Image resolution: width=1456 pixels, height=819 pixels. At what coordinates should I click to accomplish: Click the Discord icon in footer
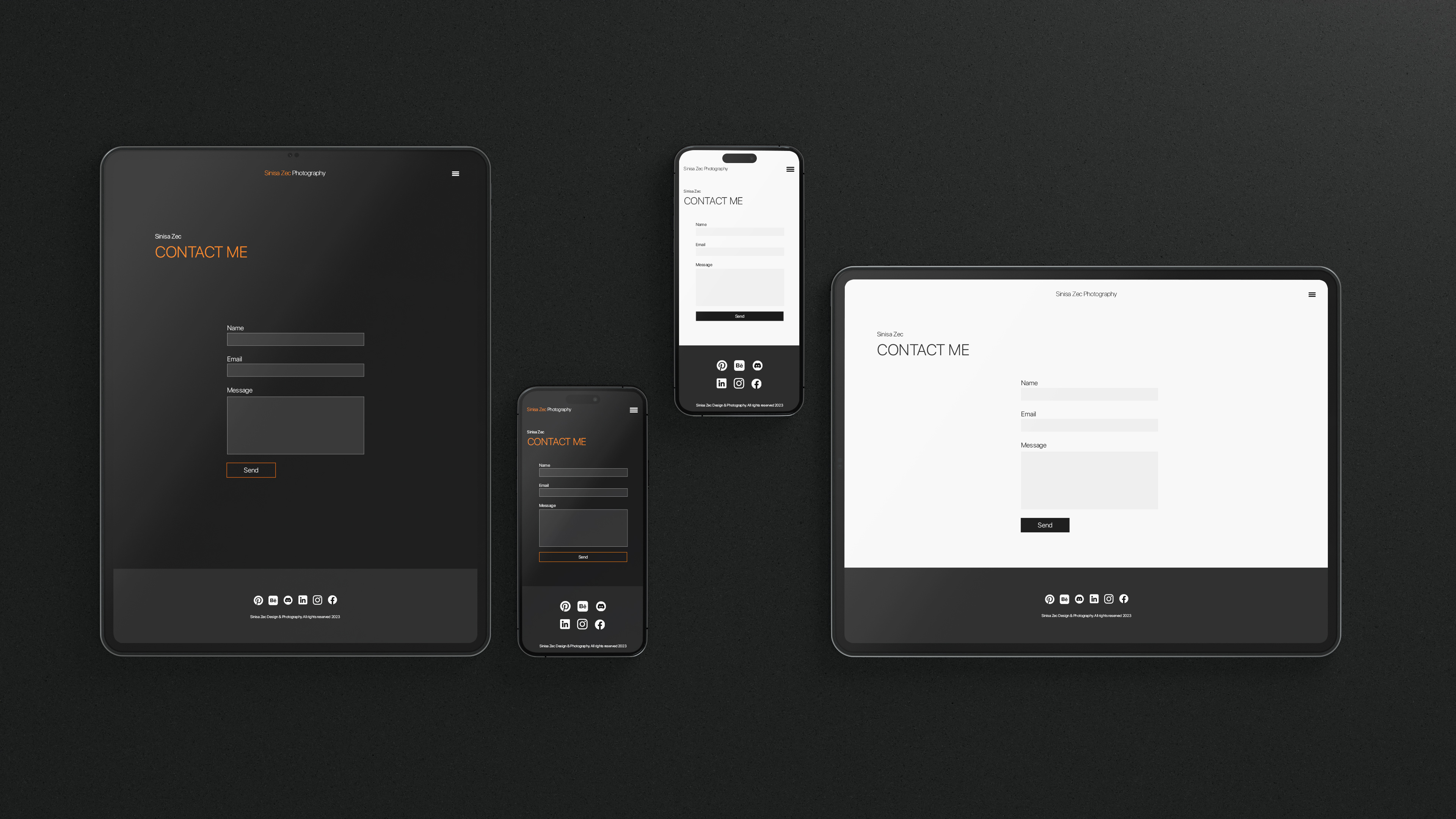288,599
